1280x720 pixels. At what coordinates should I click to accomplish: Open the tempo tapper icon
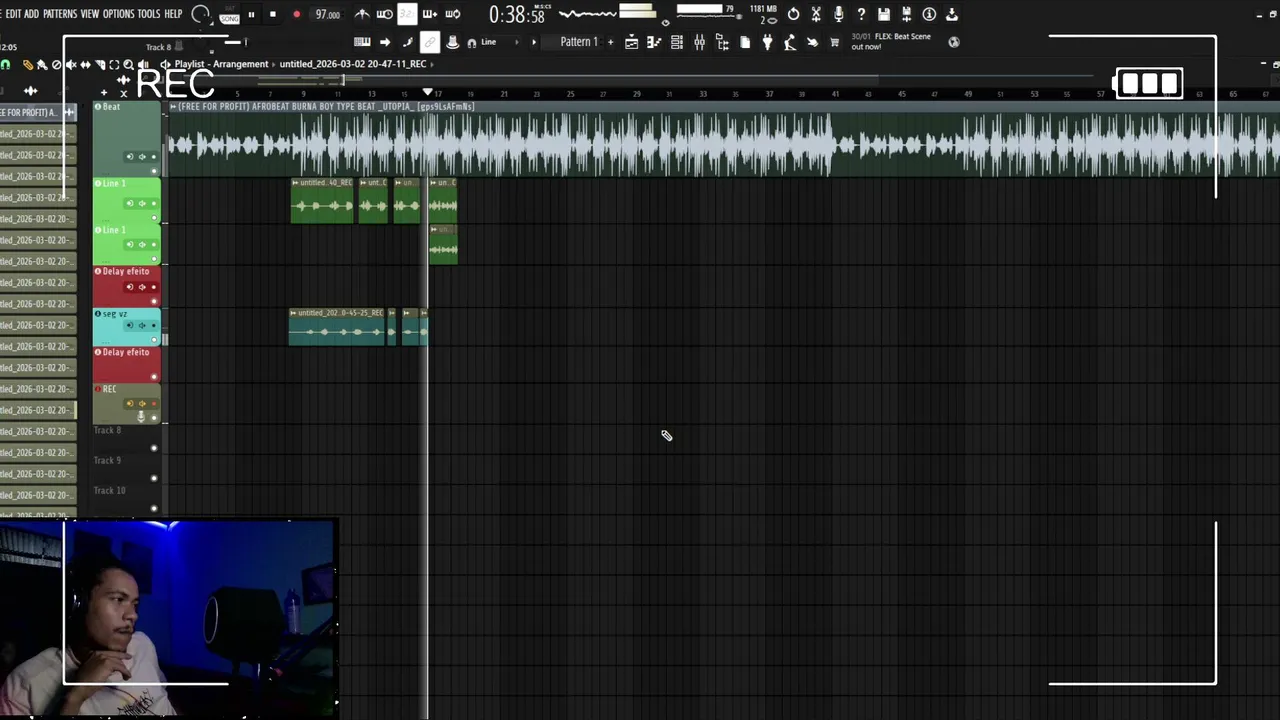pyautogui.click(x=790, y=42)
